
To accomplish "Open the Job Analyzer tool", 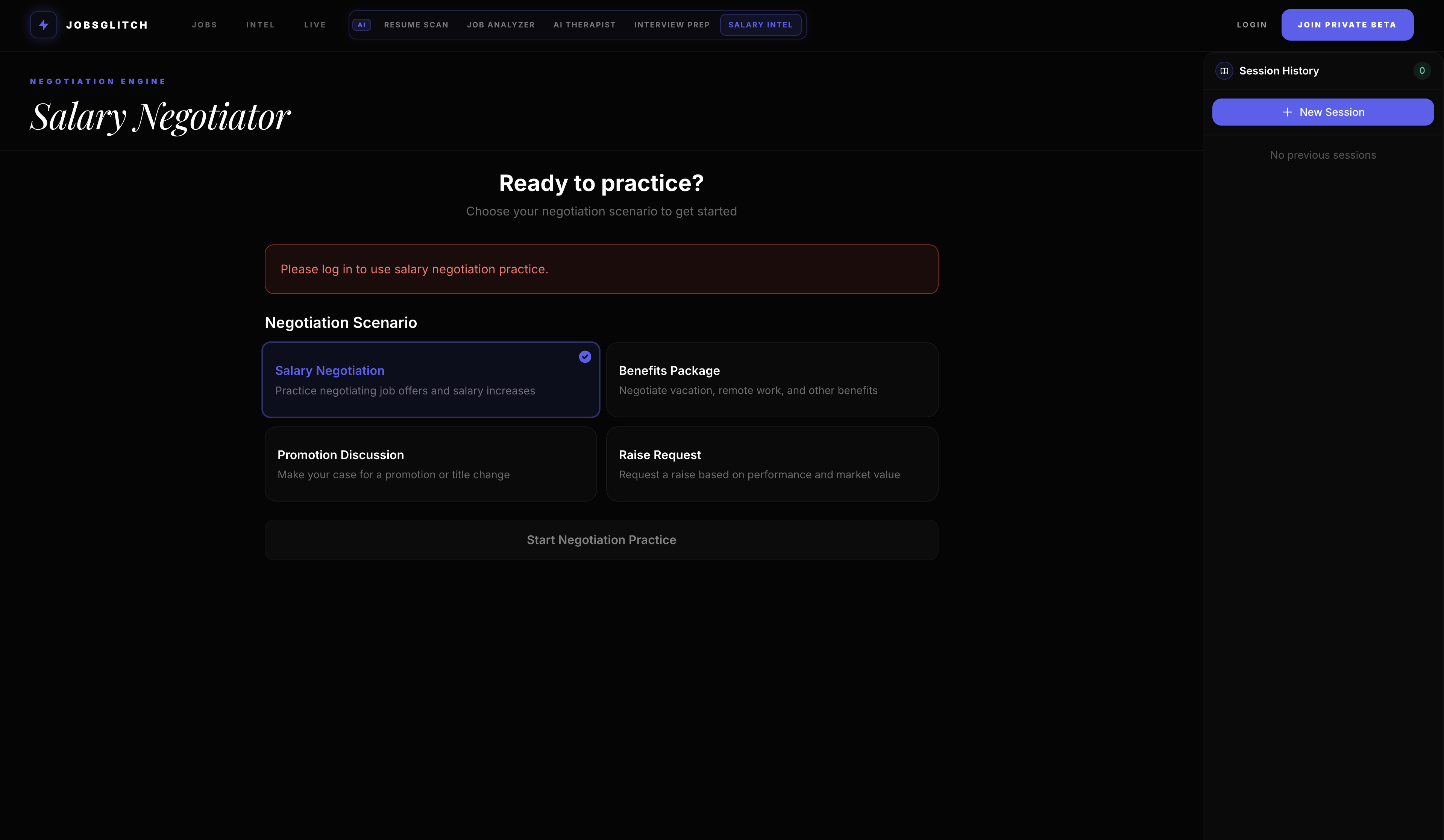I will [x=500, y=25].
